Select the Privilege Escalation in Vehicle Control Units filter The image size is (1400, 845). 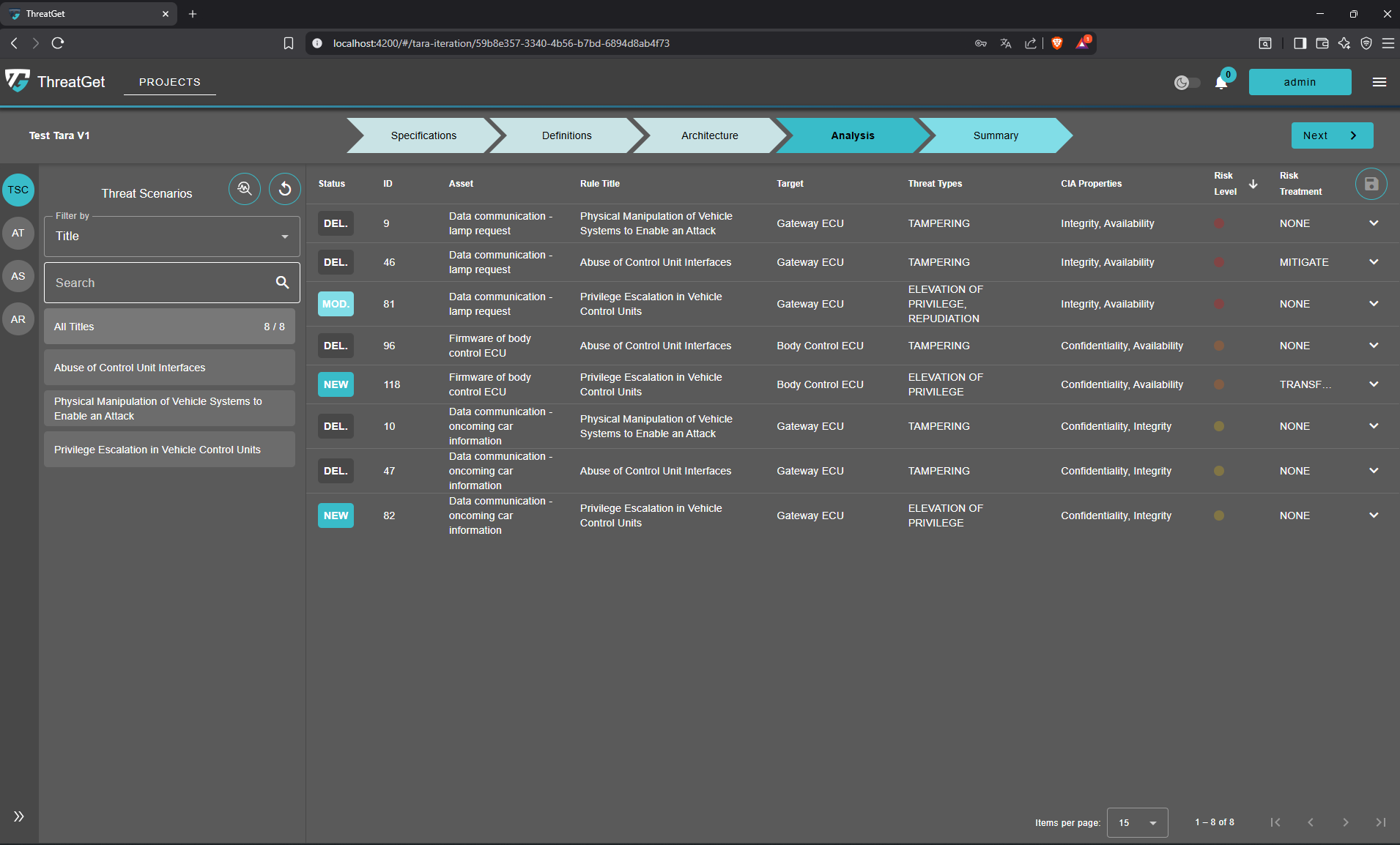click(x=169, y=449)
